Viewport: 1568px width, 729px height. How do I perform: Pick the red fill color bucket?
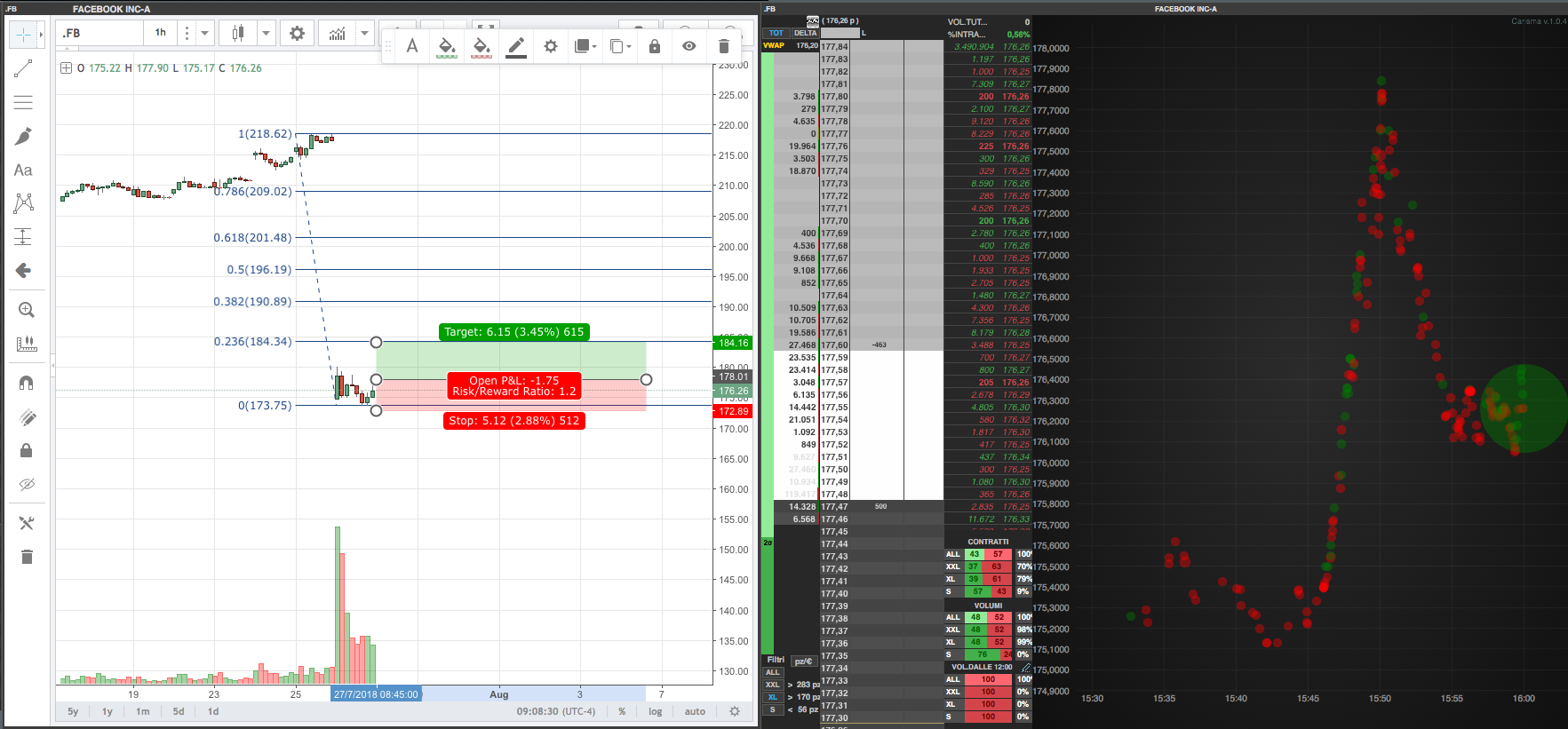[482, 46]
